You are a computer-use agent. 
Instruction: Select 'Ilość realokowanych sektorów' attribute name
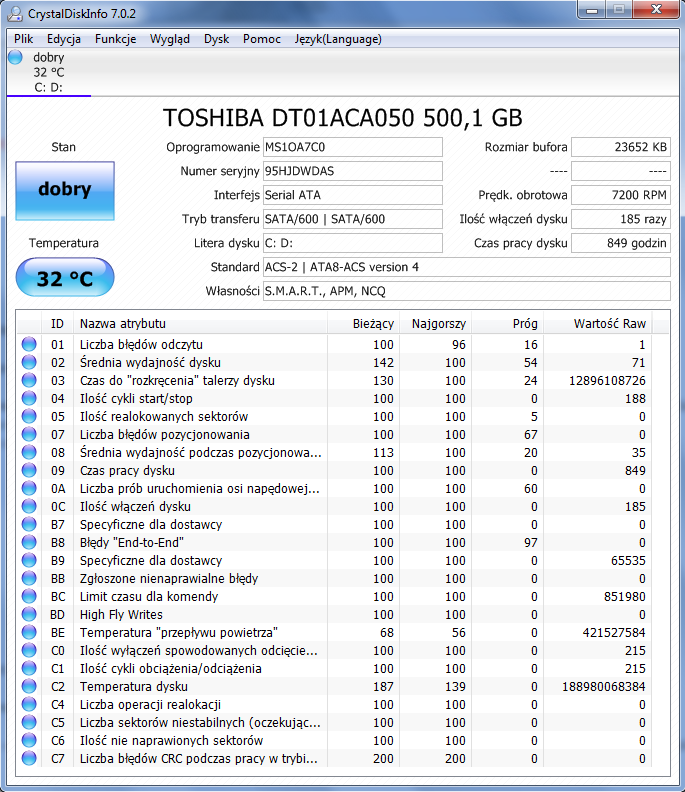pos(164,417)
